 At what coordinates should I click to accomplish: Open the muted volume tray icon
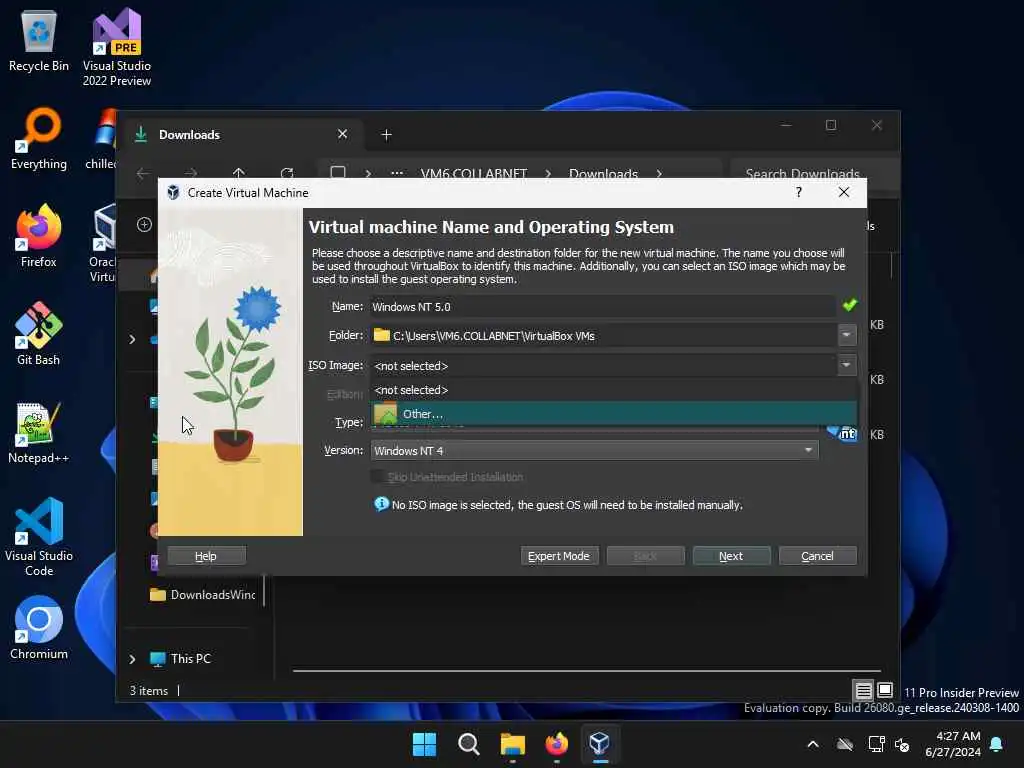[x=903, y=744]
